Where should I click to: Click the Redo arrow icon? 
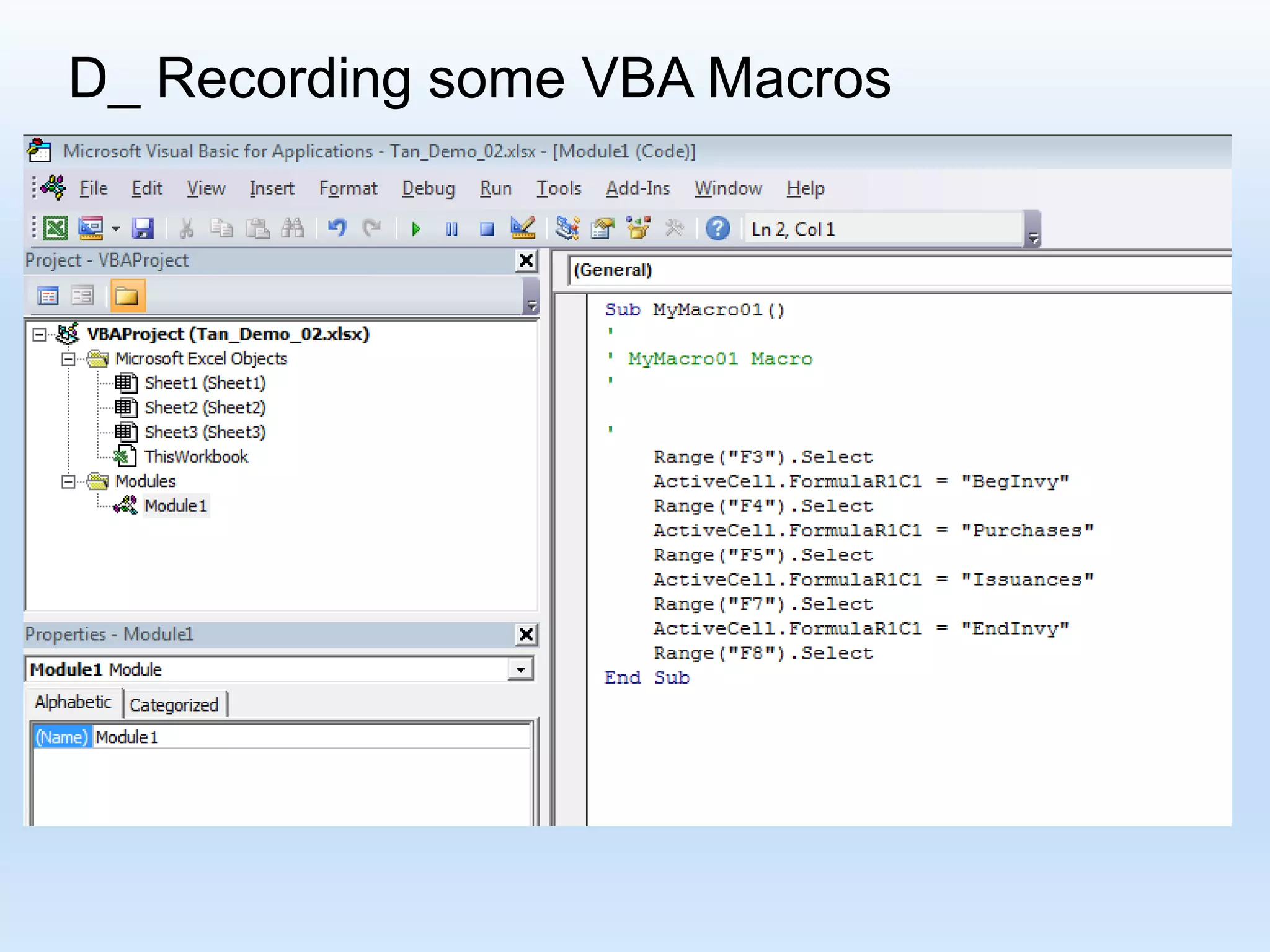point(372,229)
